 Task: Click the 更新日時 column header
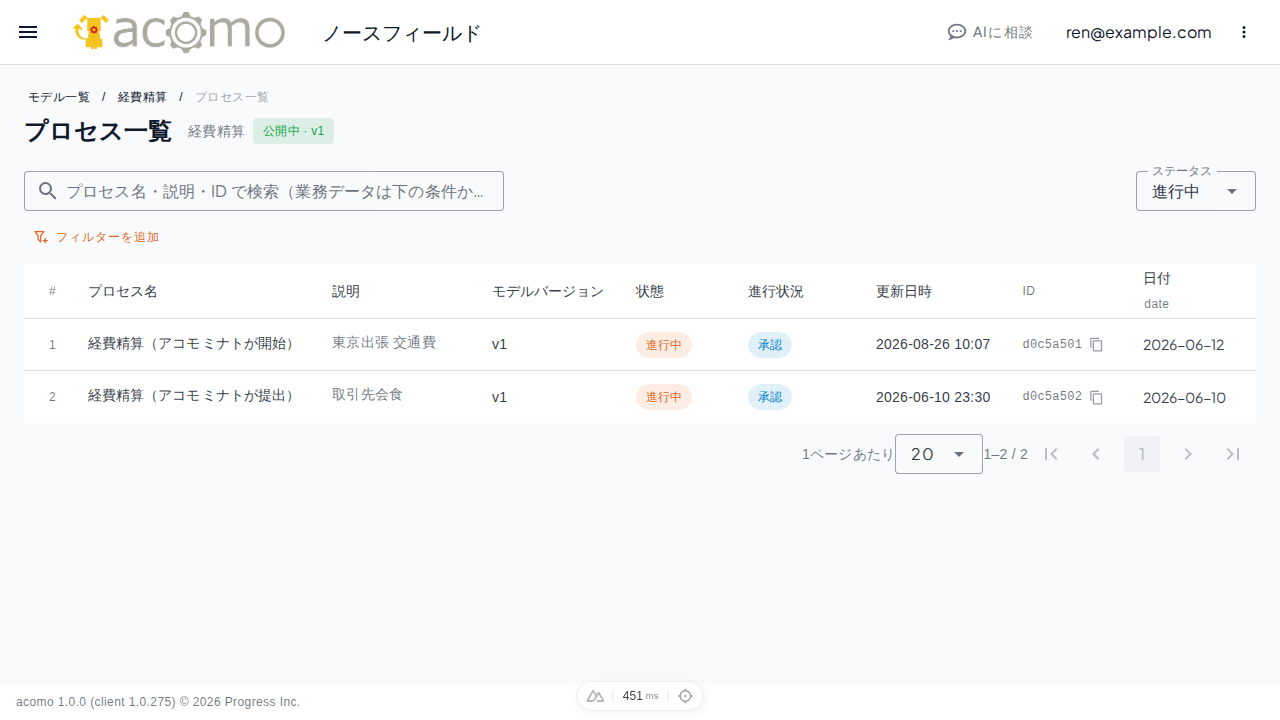tap(904, 291)
